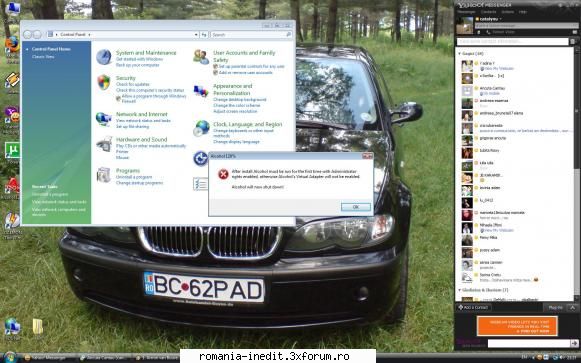Click send arrow beside Yahoo web search box
This screenshot has height=363, width=581.
click(574, 343)
